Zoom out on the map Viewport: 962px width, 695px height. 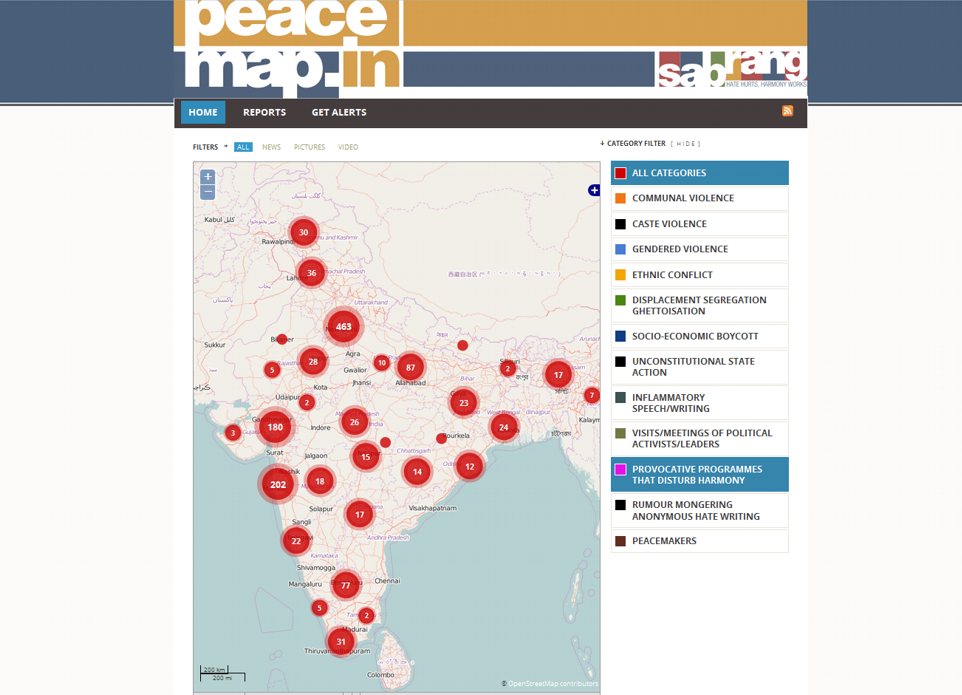pyautogui.click(x=208, y=192)
